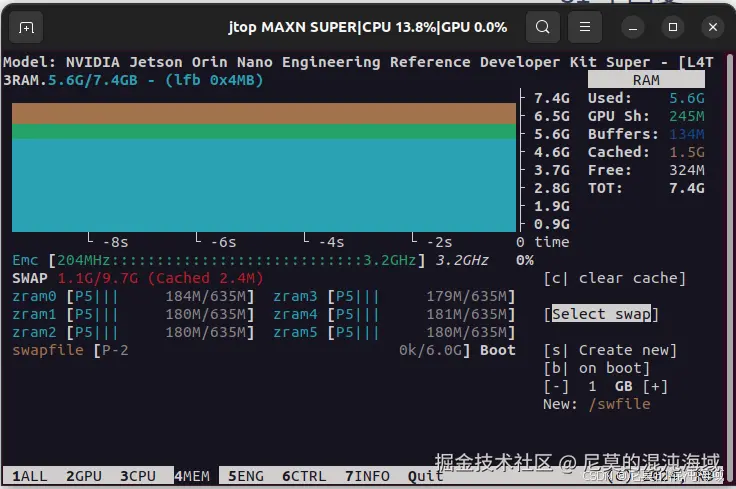Click the brown band in RAM chart
Viewport: 736px width, 489px height.
264,113
